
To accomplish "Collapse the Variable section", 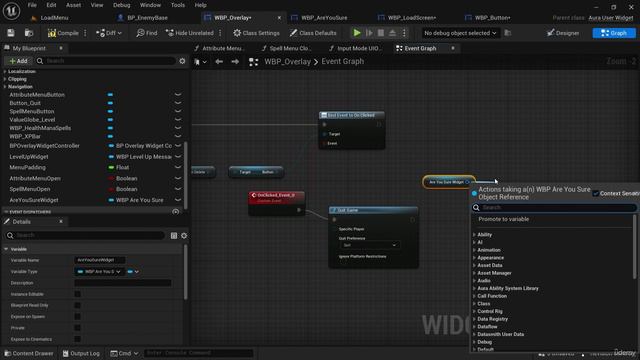I will point(6,249).
